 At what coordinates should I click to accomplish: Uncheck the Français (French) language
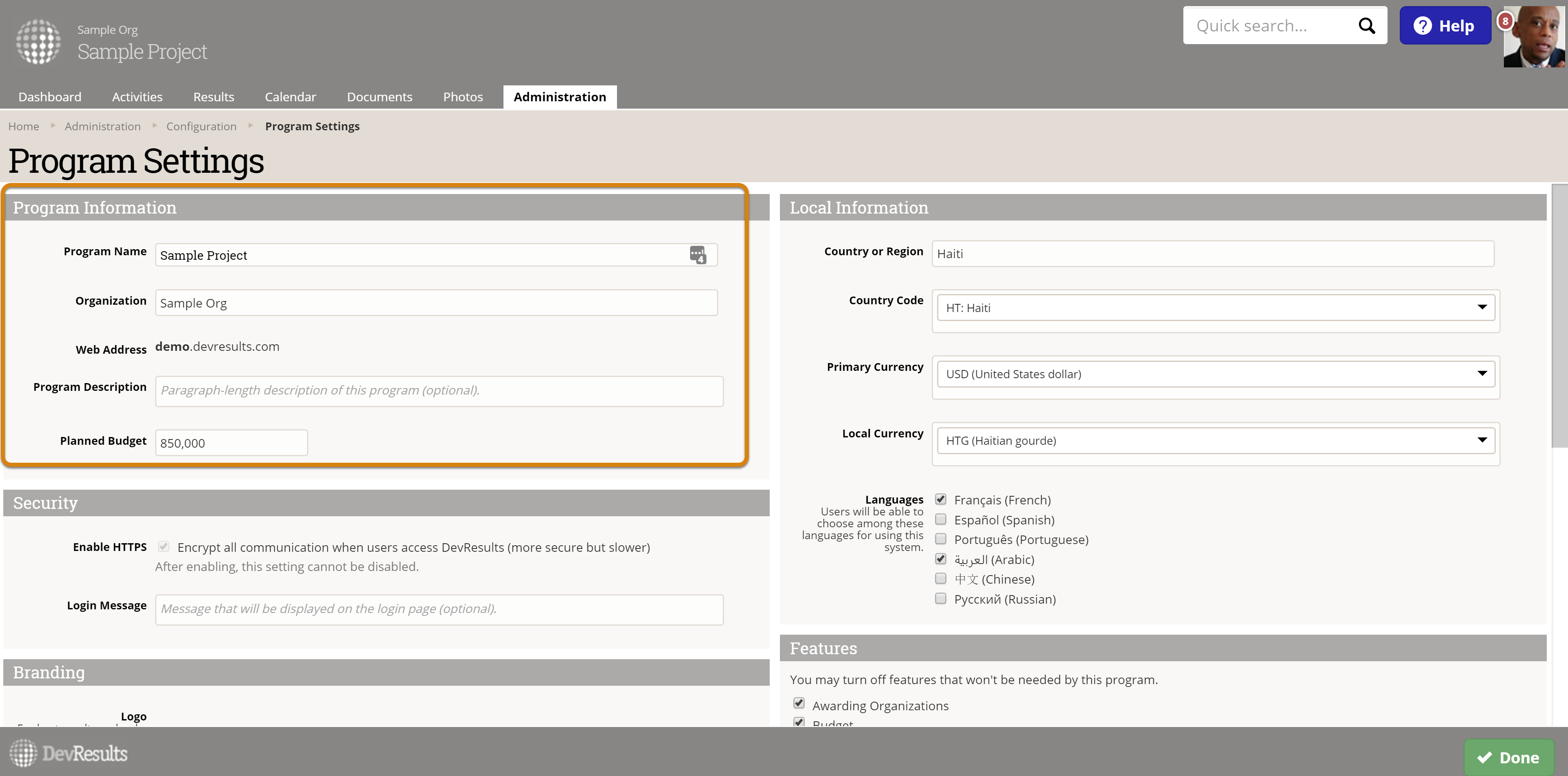click(x=940, y=499)
